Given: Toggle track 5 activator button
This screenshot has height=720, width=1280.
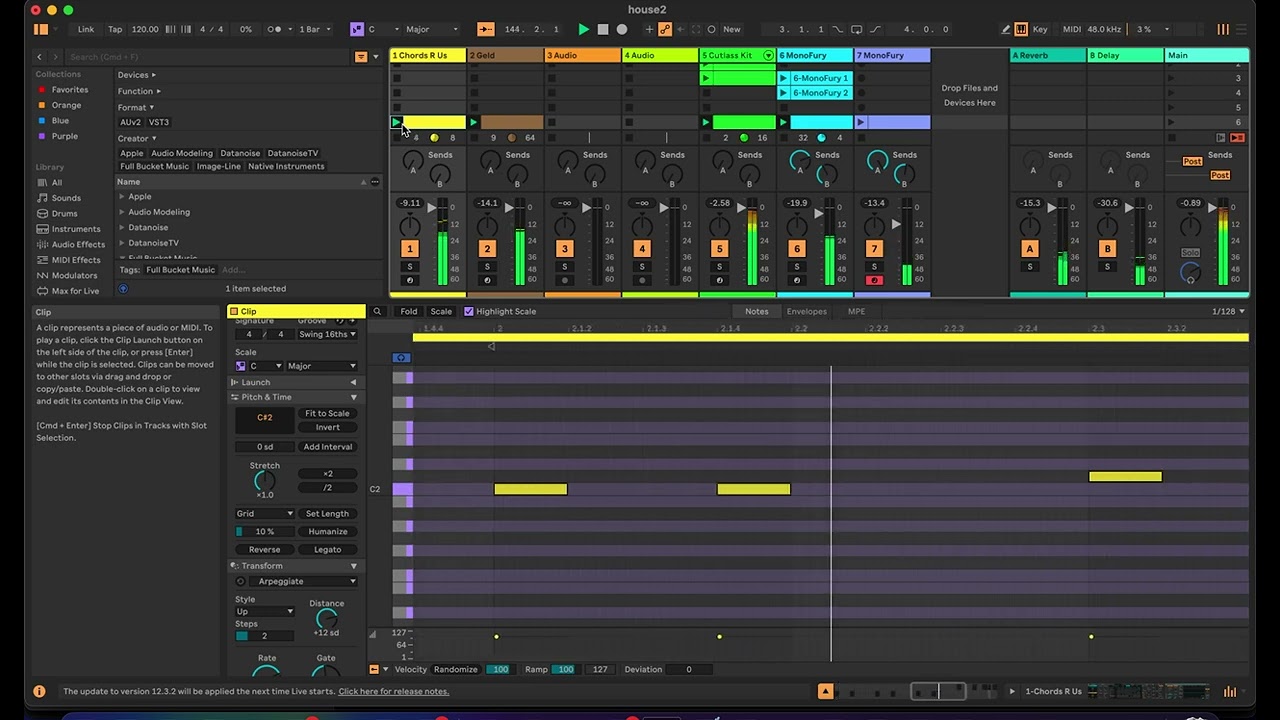Looking at the screenshot, I should [719, 249].
